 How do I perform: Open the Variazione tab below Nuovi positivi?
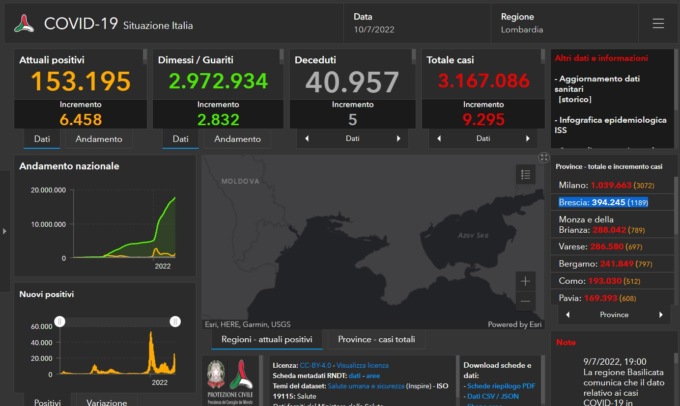coord(106,401)
